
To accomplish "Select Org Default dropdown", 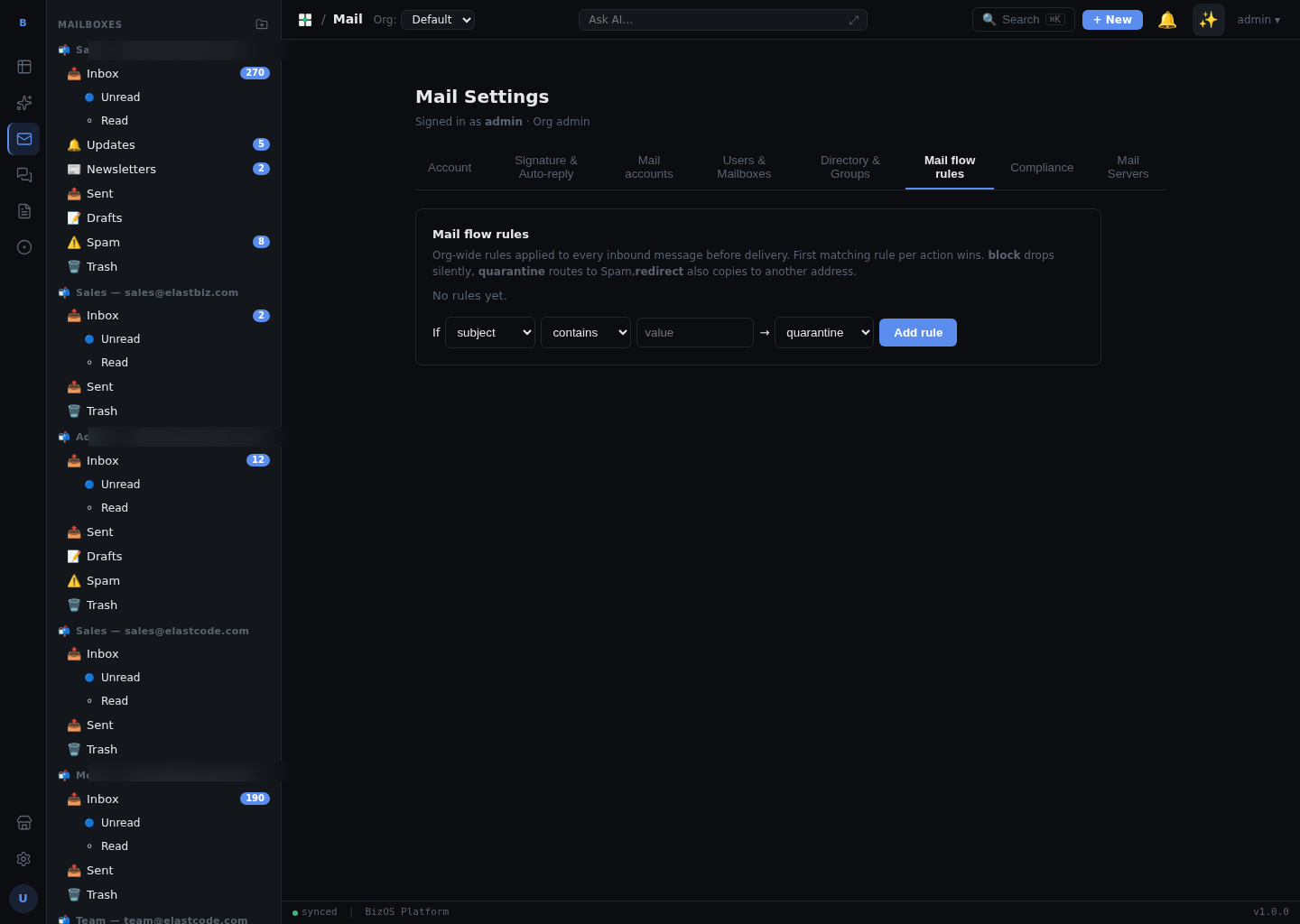I will [x=437, y=20].
